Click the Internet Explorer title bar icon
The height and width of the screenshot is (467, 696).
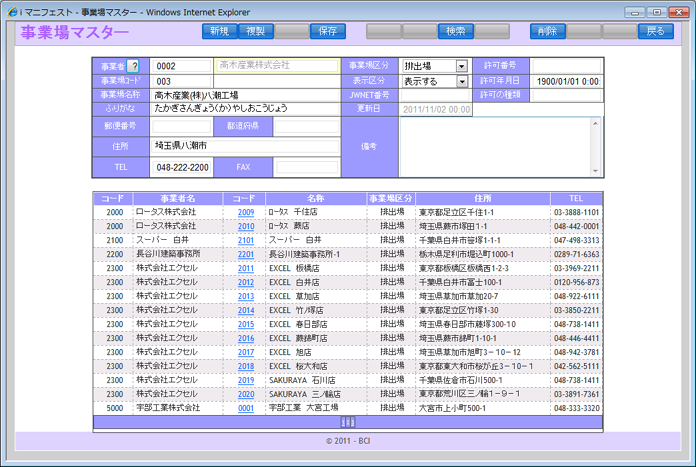pos(12,12)
